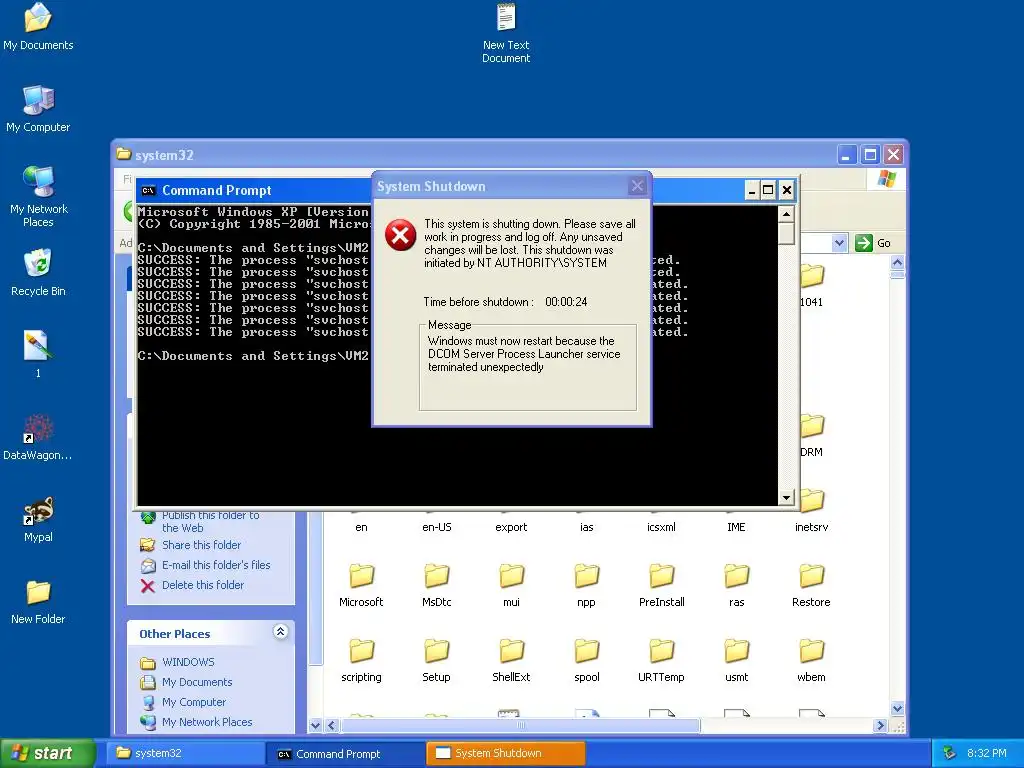The height and width of the screenshot is (768, 1024).
Task: Select the ias folder label
Action: (x=586, y=527)
